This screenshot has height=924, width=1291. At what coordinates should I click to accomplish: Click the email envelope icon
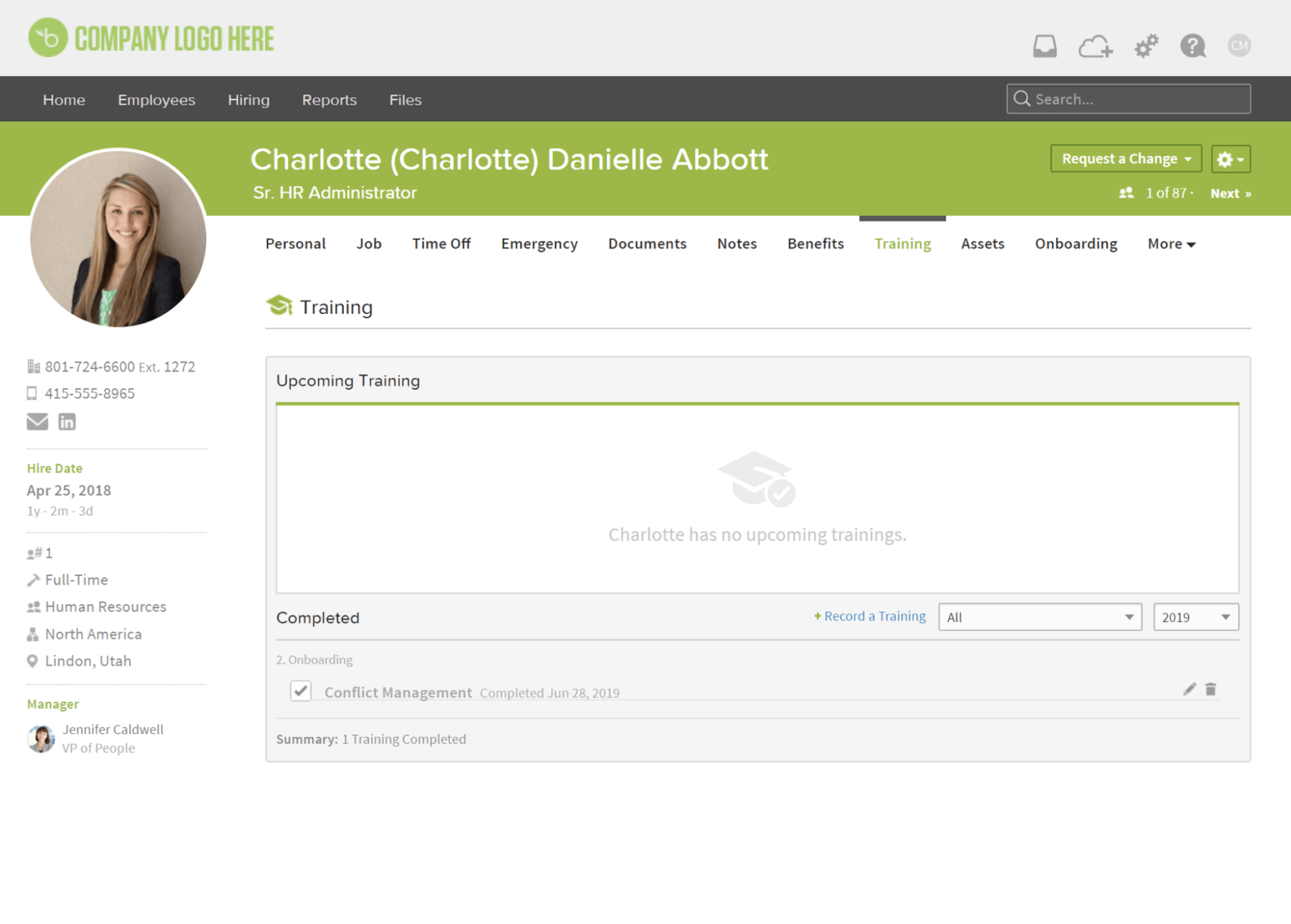coord(37,422)
